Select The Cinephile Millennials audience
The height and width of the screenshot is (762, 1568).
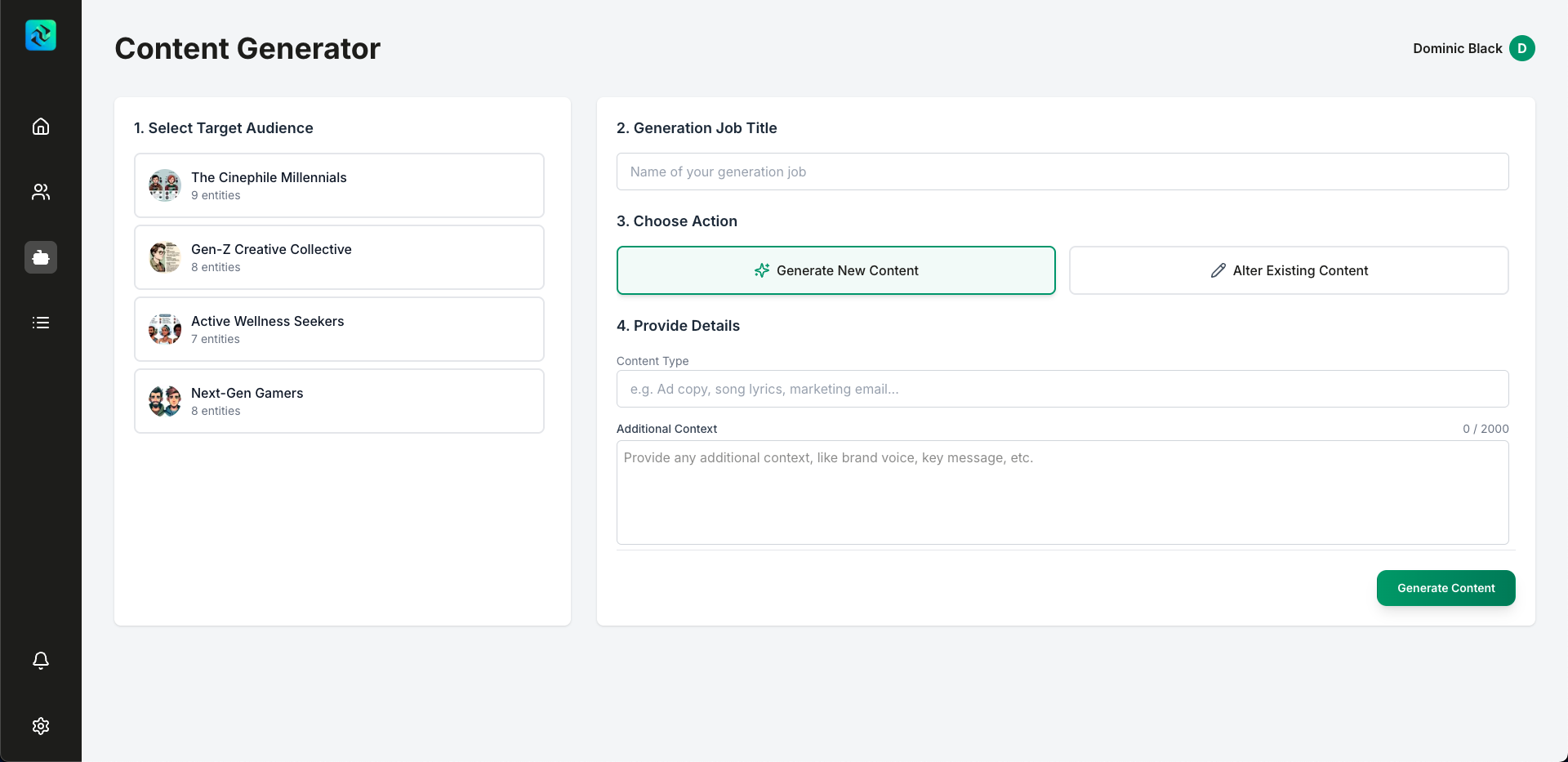(339, 185)
